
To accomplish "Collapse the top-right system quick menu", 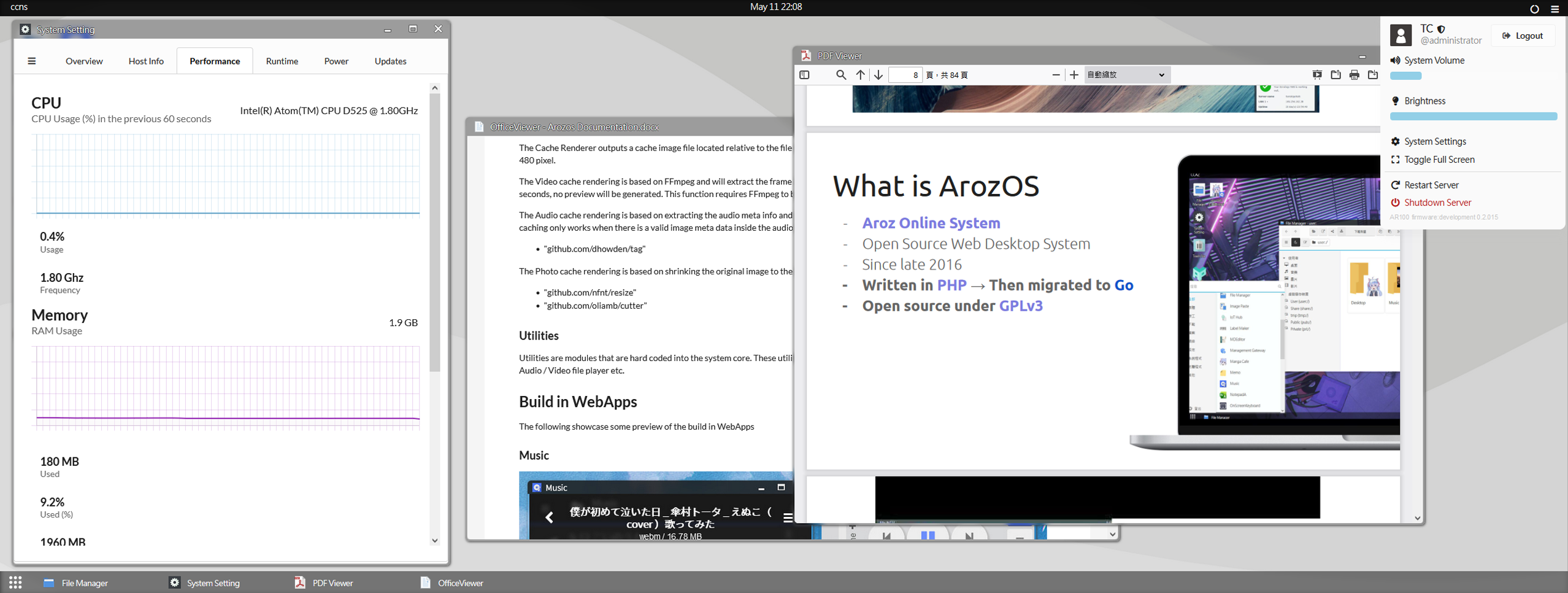I will (1555, 9).
